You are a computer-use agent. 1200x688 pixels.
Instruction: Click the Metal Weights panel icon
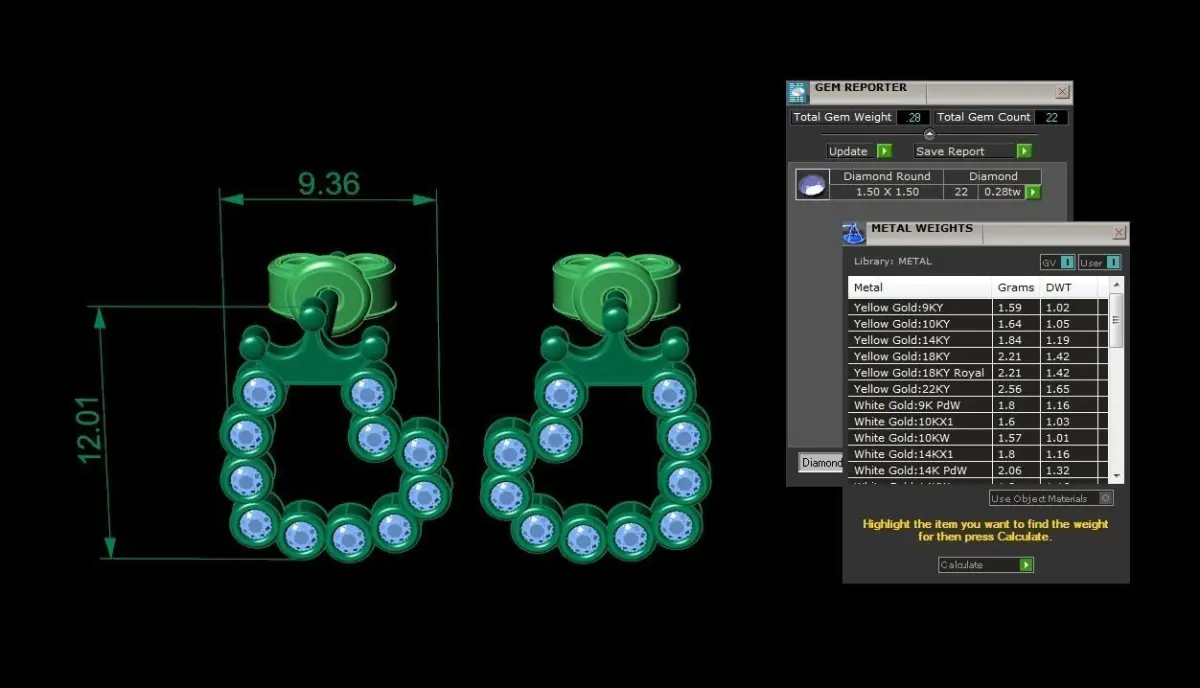[x=853, y=233]
